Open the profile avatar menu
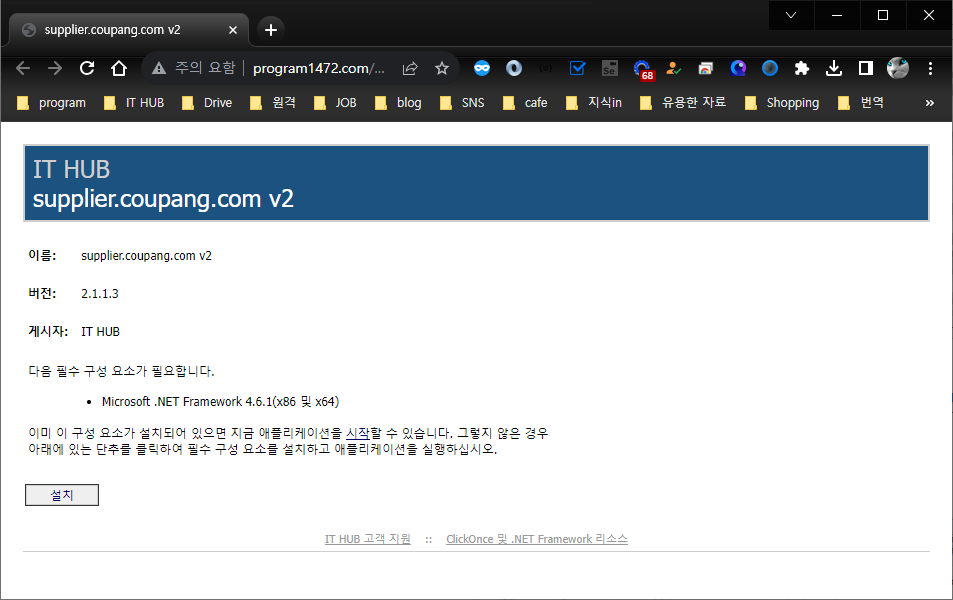953x600 pixels. 897,69
